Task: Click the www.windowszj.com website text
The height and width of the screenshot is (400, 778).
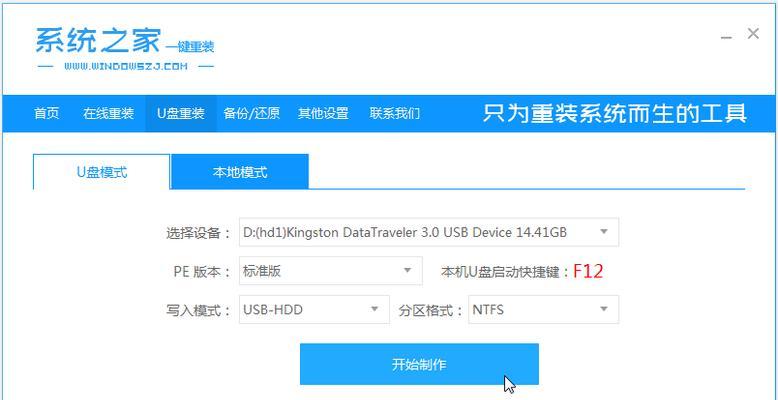Action: (126, 66)
